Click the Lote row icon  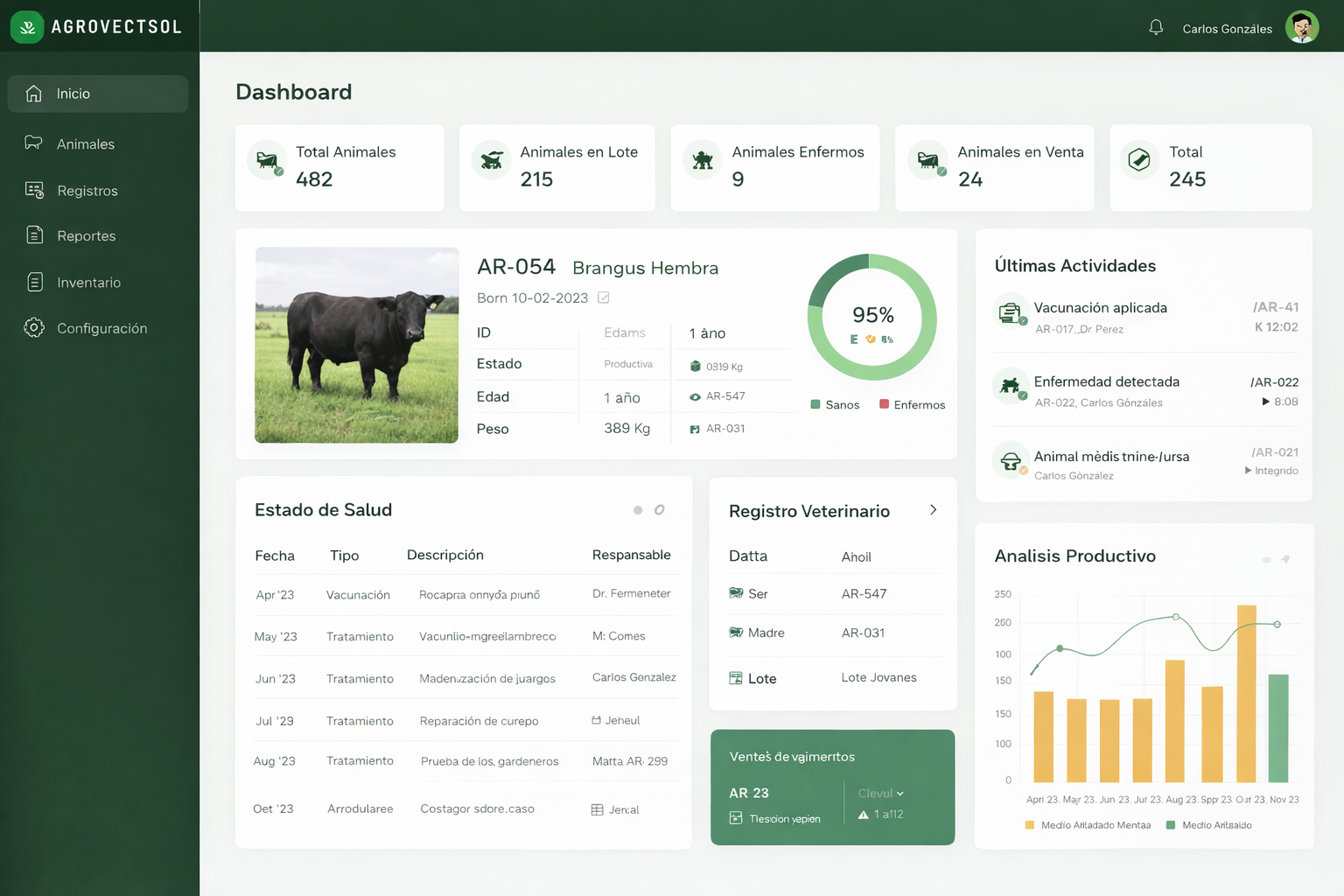[736, 678]
